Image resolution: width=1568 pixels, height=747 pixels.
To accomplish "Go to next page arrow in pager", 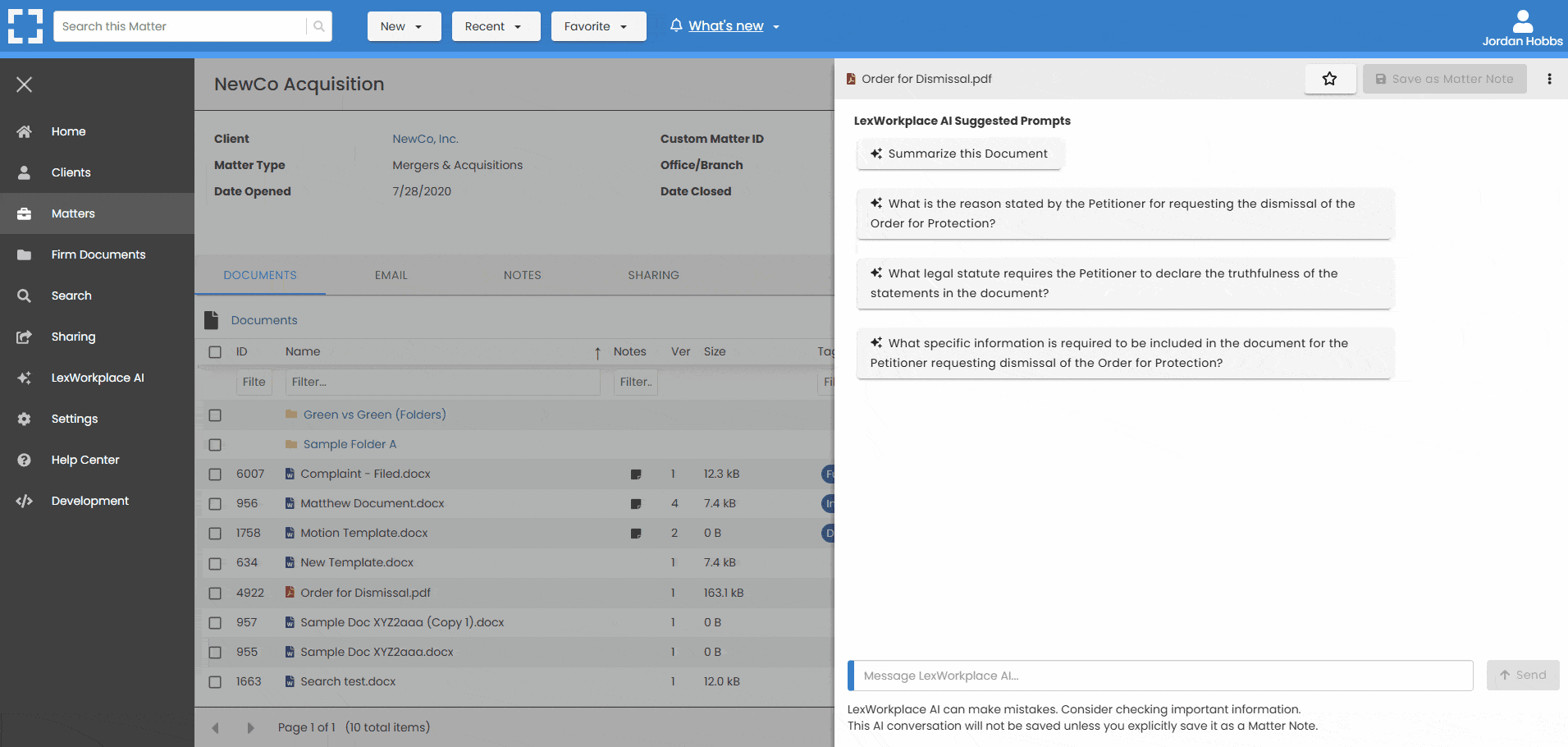I will 250,728.
